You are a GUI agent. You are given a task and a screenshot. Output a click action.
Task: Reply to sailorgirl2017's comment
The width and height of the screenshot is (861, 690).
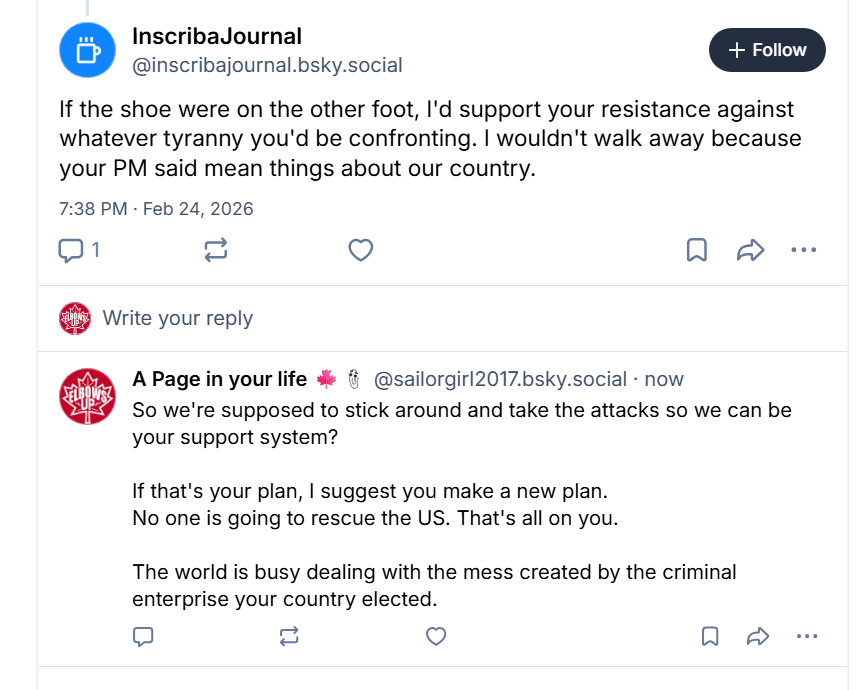[x=143, y=636]
